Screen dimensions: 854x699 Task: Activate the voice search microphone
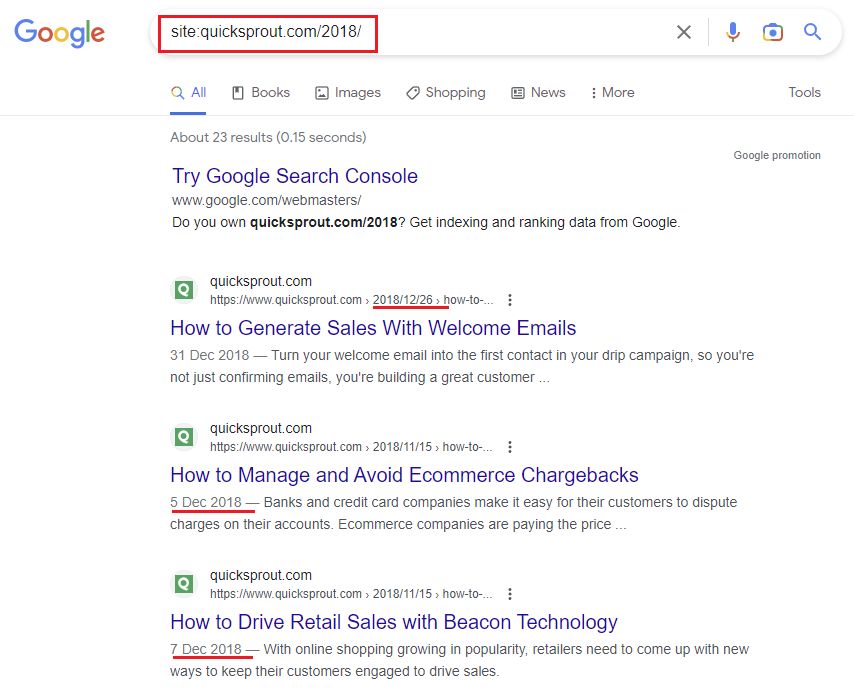[733, 32]
